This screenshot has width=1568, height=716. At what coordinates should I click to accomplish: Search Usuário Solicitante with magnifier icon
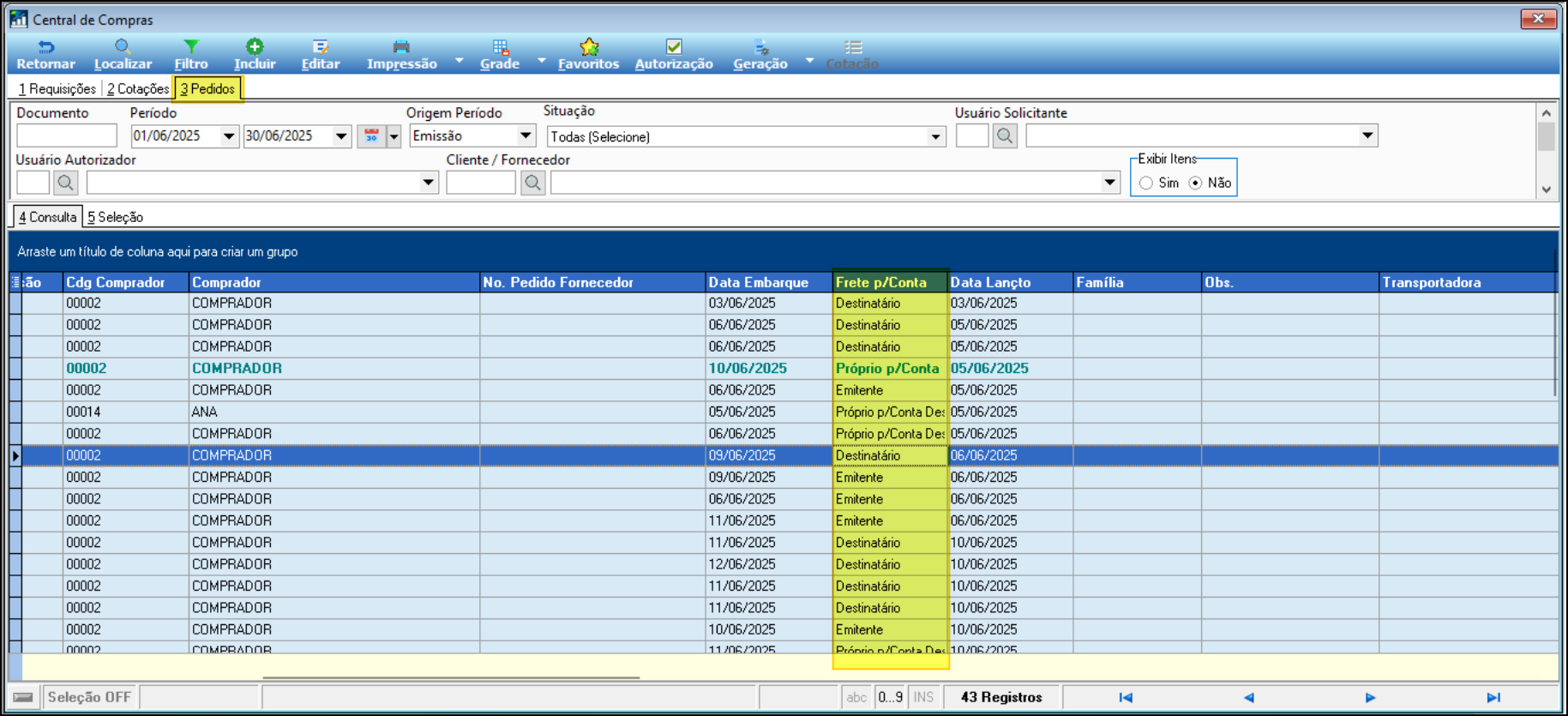click(x=1005, y=135)
